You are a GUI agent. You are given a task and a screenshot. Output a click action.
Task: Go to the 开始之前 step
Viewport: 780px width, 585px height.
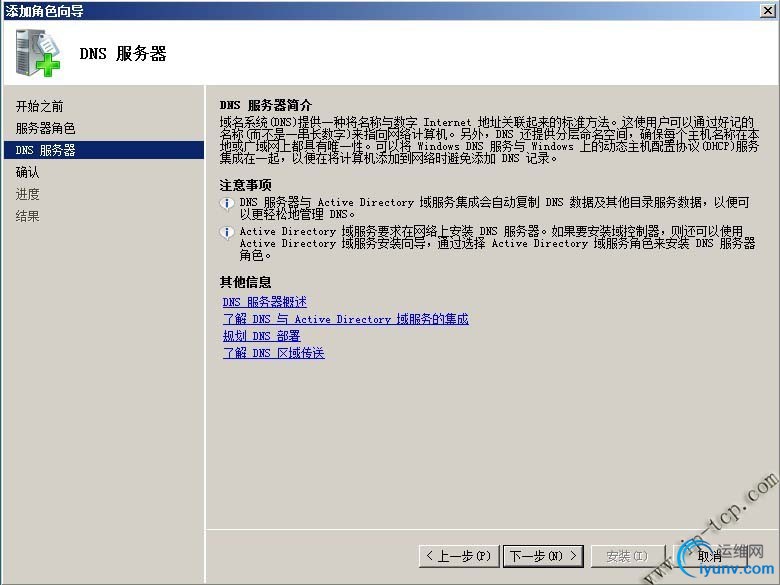tap(39, 106)
